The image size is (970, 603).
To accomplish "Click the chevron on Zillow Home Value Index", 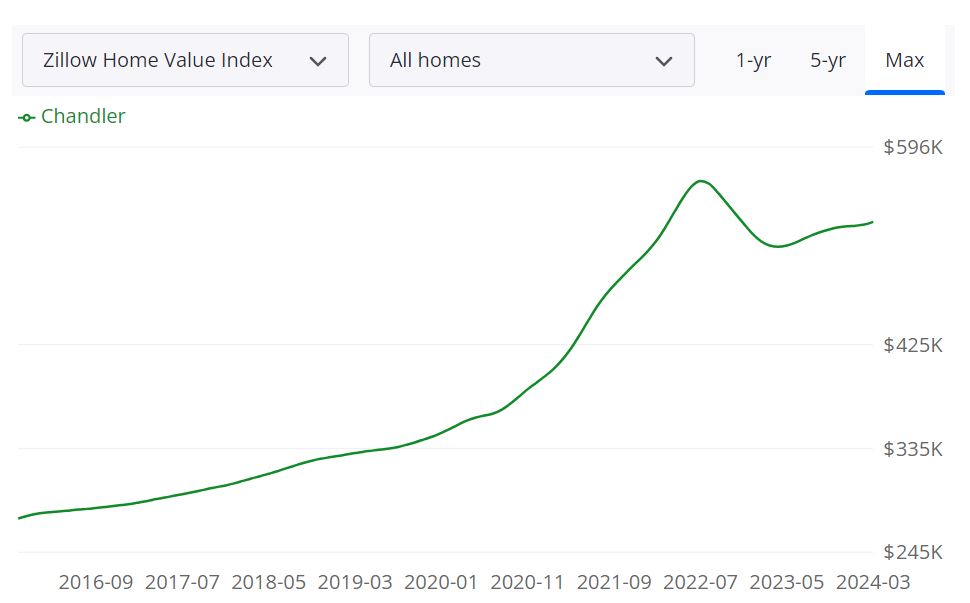I will point(318,60).
